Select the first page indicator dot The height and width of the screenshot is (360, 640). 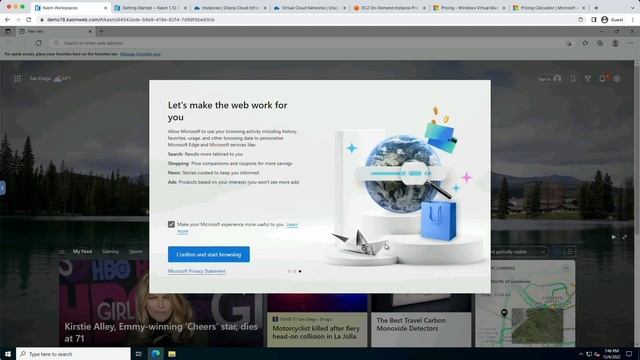tap(289, 271)
